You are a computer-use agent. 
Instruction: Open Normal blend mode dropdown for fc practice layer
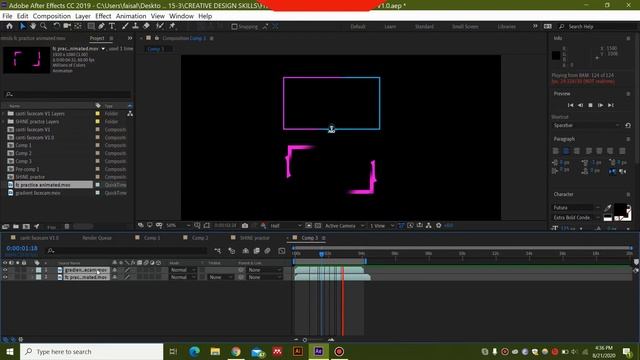coord(182,277)
